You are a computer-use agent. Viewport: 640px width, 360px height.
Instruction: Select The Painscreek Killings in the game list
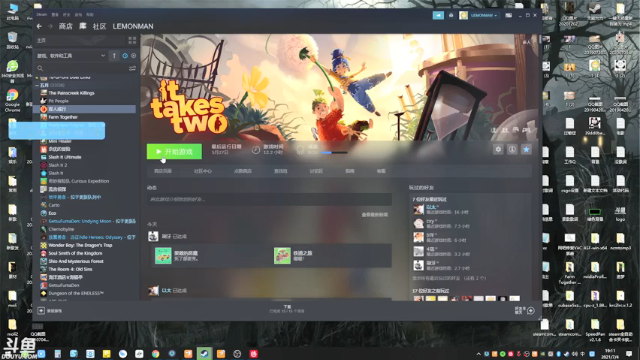click(71, 93)
